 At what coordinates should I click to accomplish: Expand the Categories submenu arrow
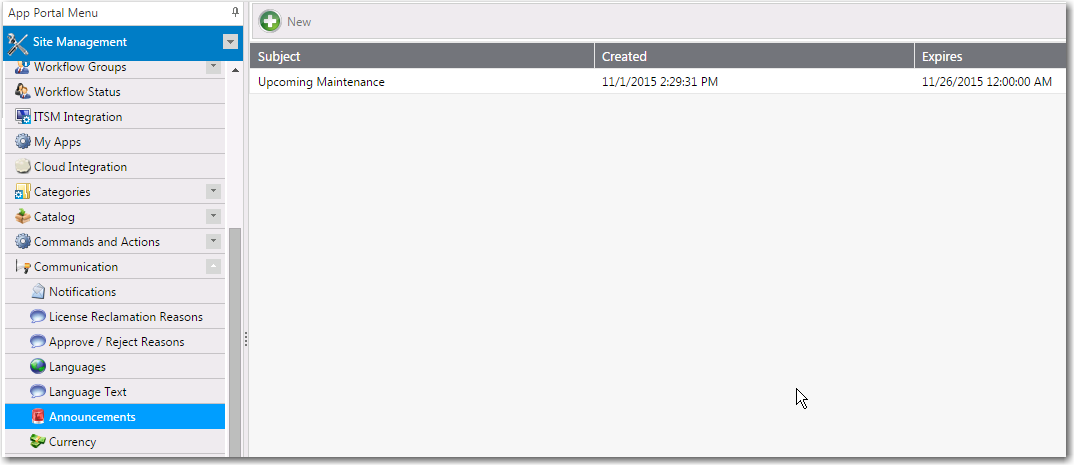[x=213, y=191]
